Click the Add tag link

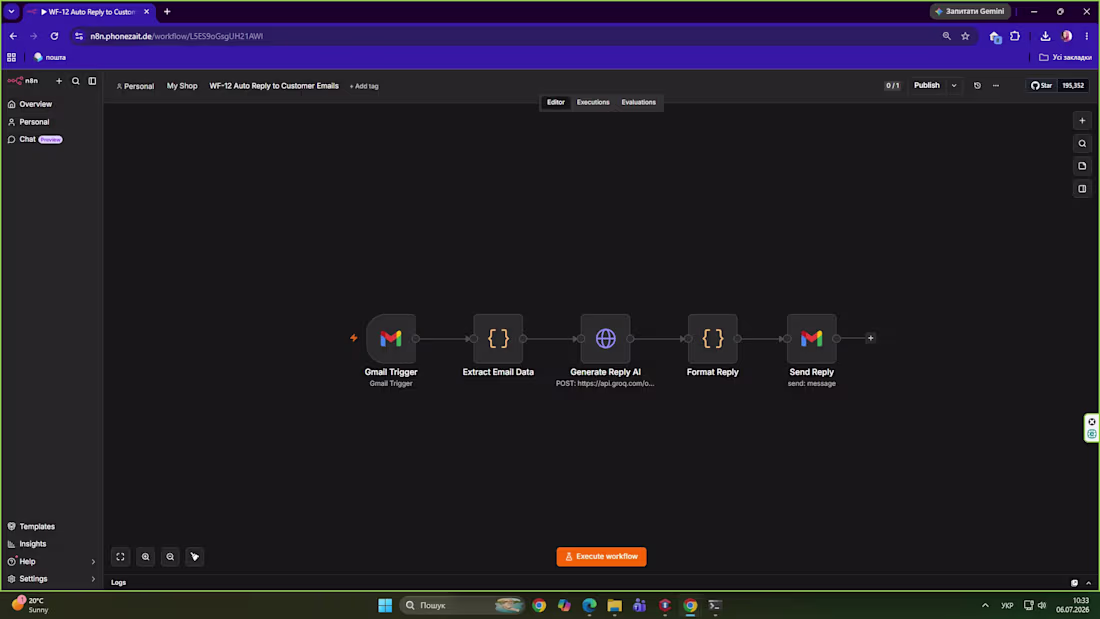364,86
